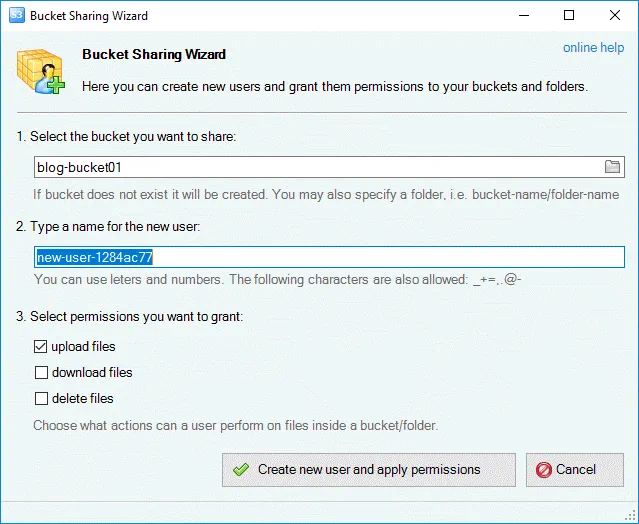Maximize the Bucket Sharing Wizard window
Viewport: 639px width, 524px height.
[569, 15]
